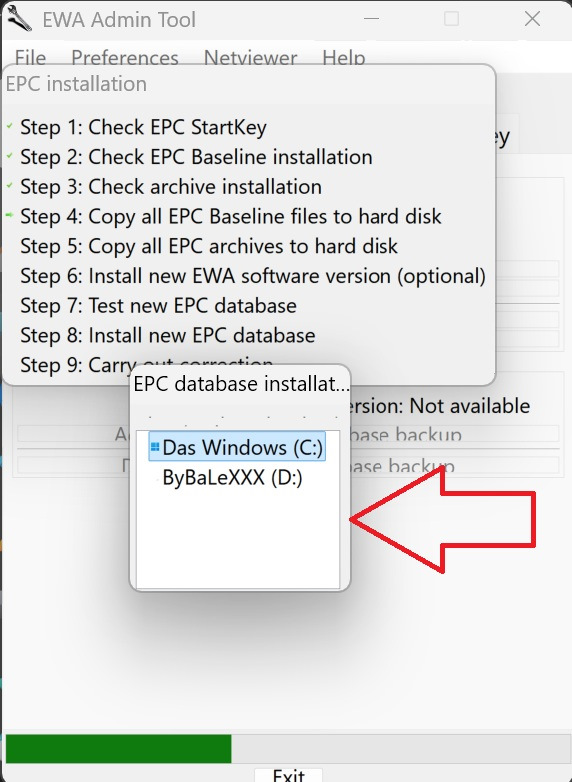Minimize the EWA Admin Tool window

pos(372,19)
